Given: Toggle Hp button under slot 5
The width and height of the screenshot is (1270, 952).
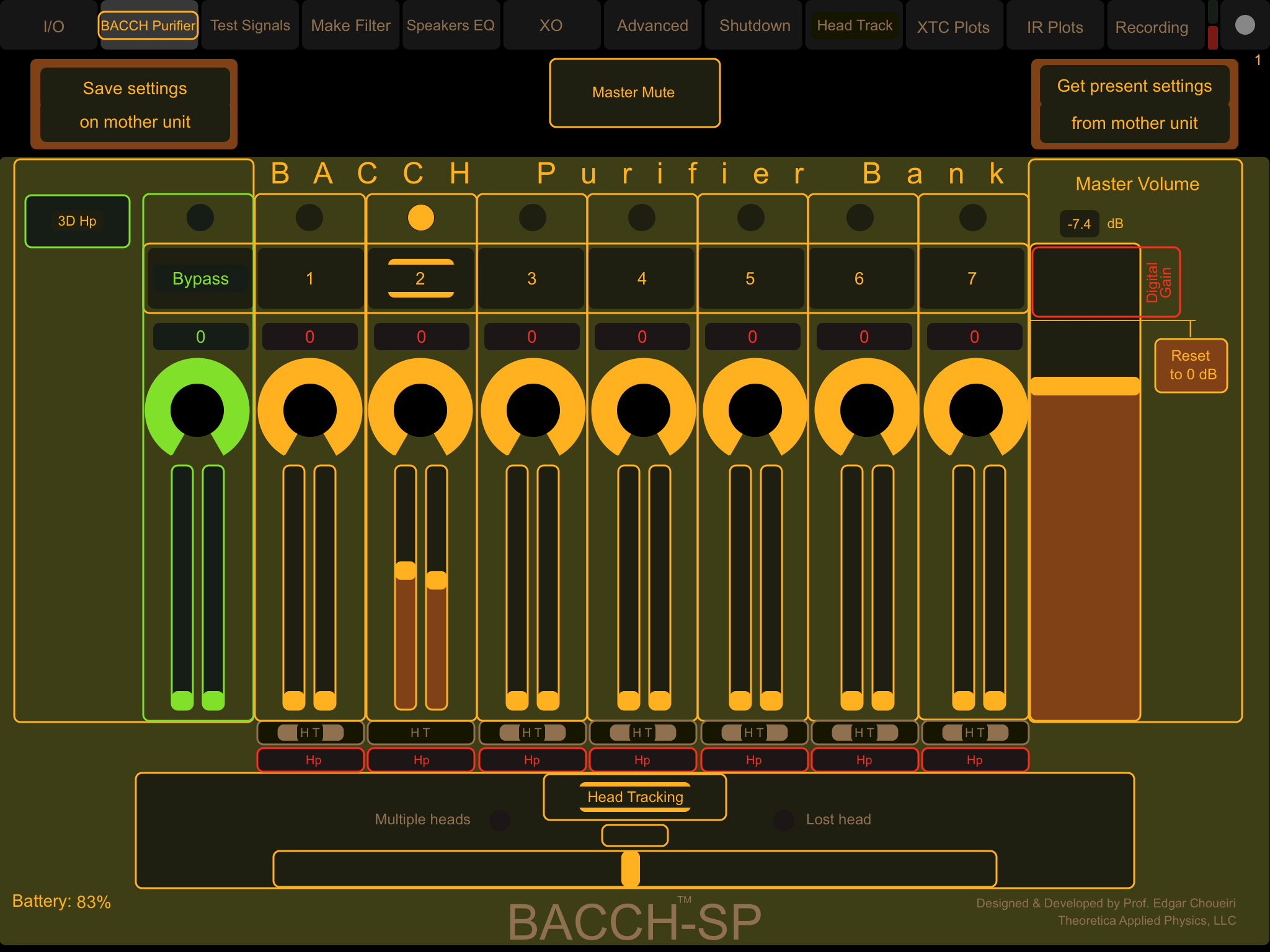Looking at the screenshot, I should pyautogui.click(x=754, y=760).
